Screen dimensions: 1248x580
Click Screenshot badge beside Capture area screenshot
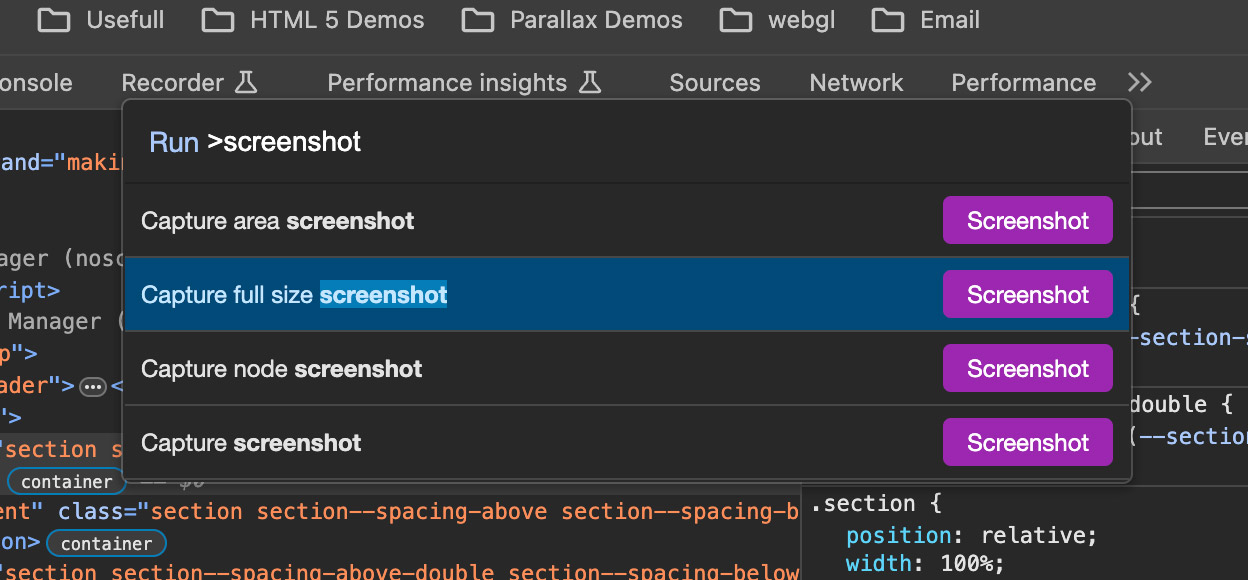coord(1028,220)
